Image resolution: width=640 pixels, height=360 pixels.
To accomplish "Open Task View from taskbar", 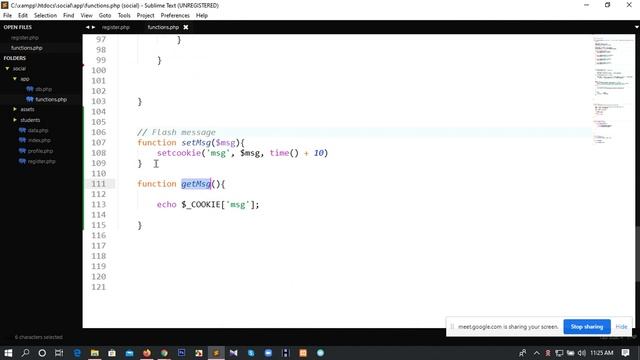I will click(59, 353).
